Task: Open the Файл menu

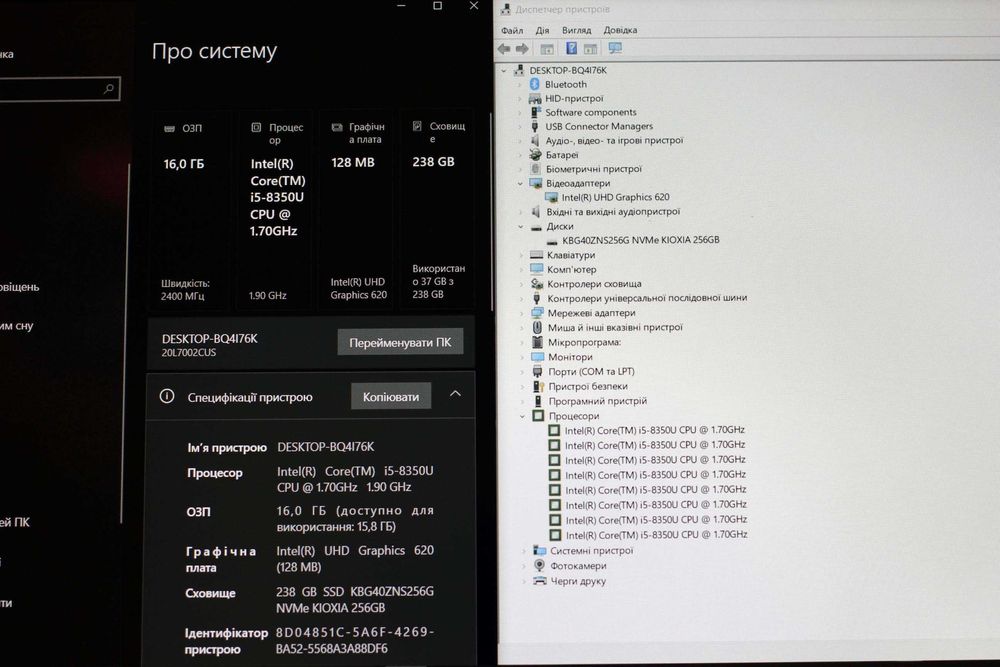Action: (x=511, y=31)
